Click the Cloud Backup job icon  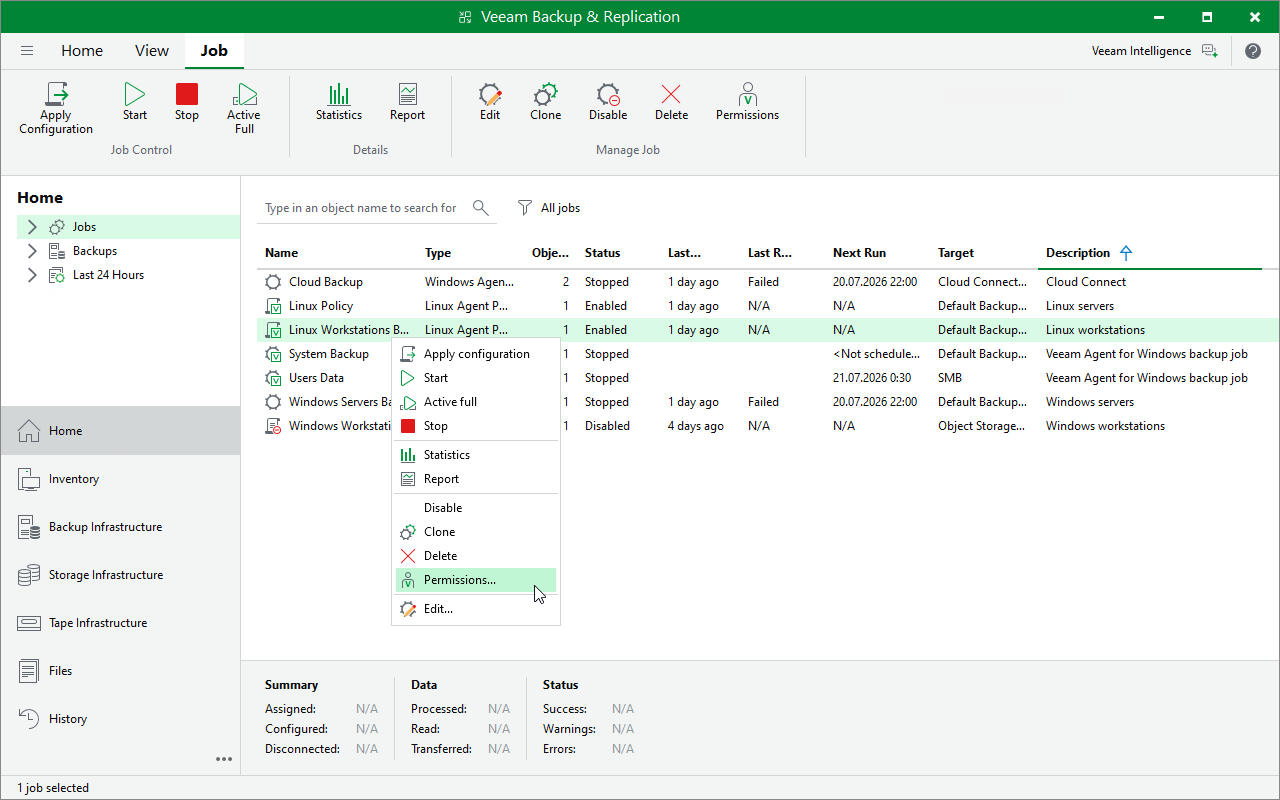273,282
